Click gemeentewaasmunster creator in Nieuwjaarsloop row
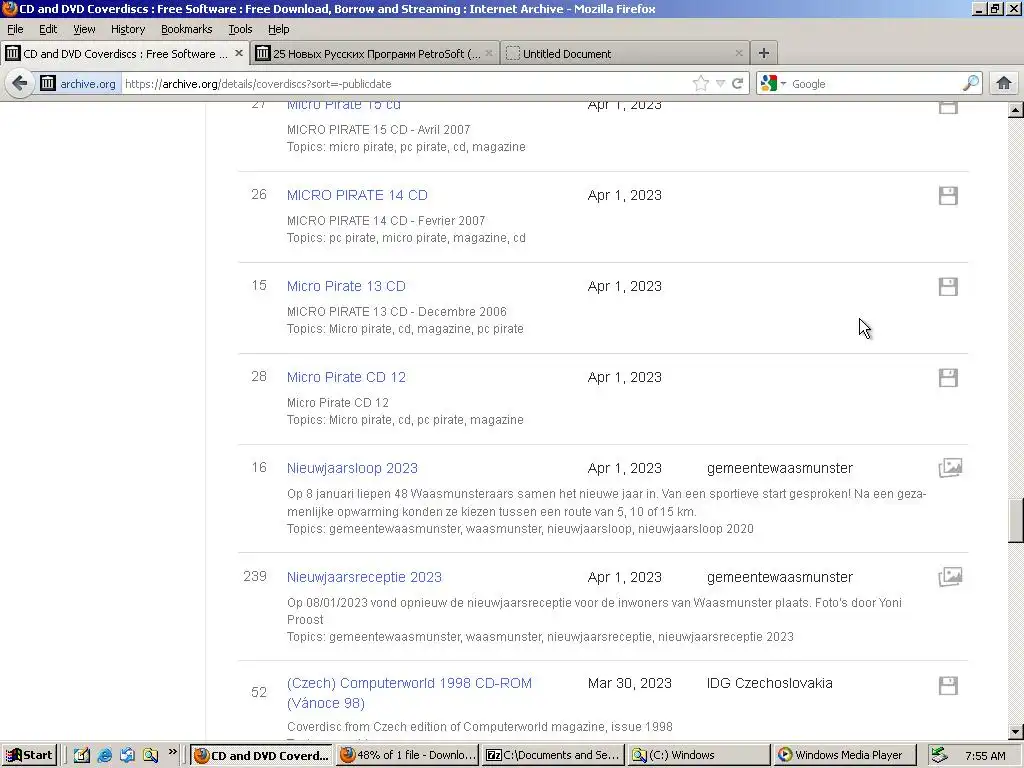The image size is (1024, 768). [x=780, y=468]
